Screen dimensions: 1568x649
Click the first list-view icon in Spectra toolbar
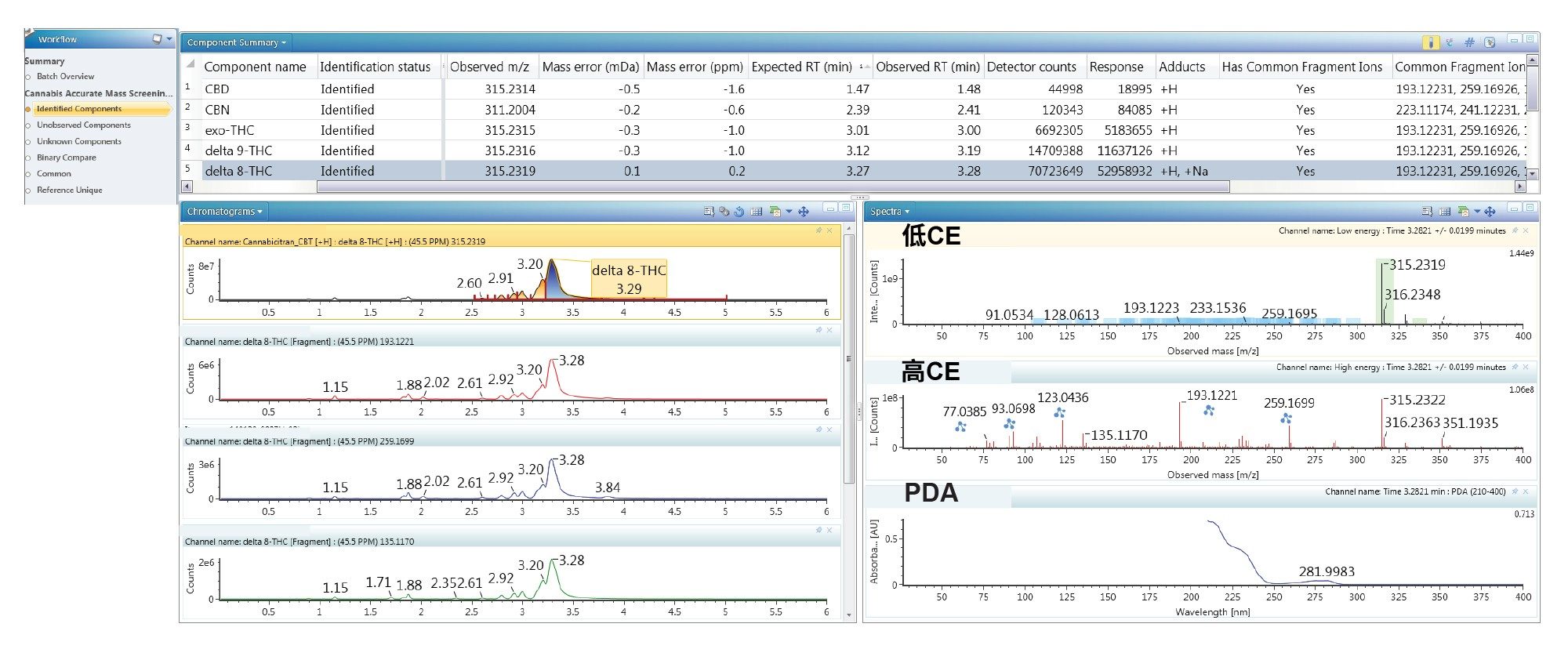point(1427,212)
